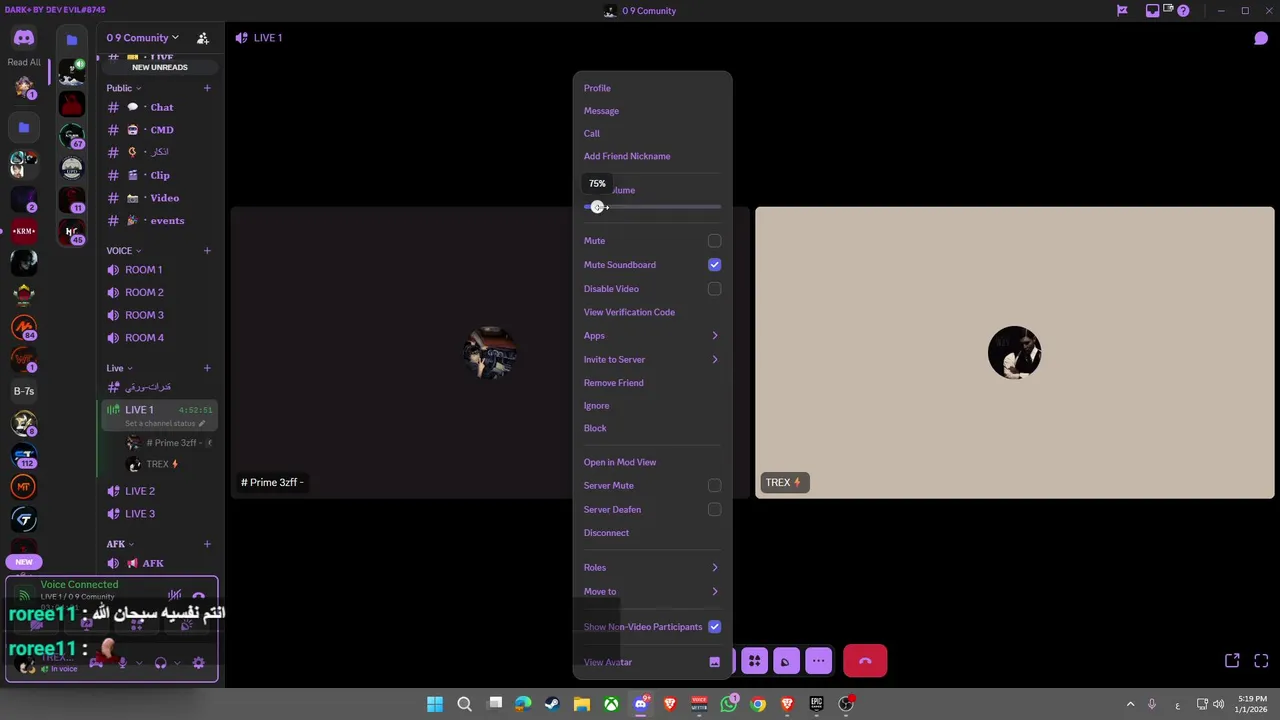Collapse the AFK channel category
1280x720 pixels.
point(120,544)
